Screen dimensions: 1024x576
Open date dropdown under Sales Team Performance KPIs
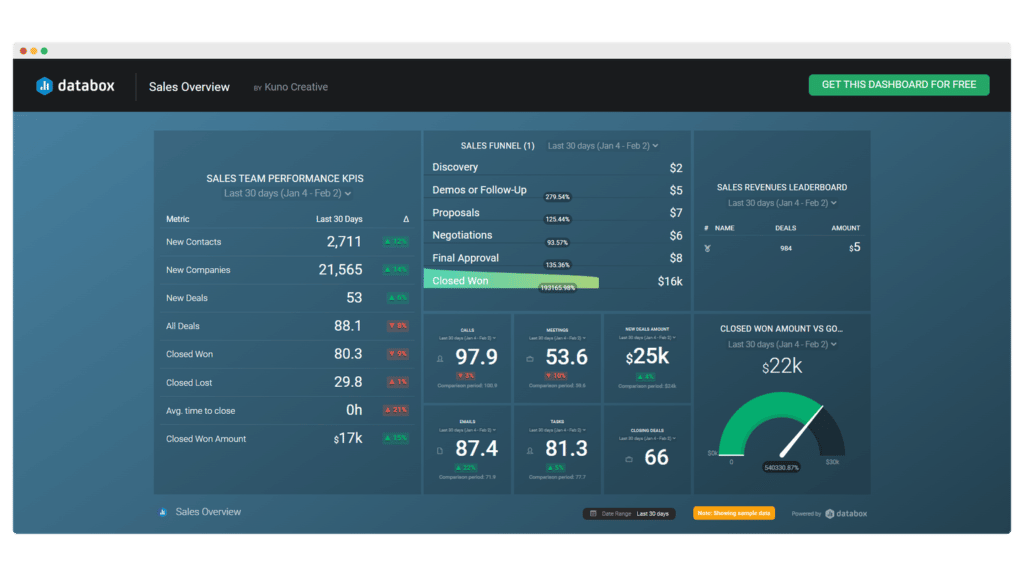click(x=287, y=194)
